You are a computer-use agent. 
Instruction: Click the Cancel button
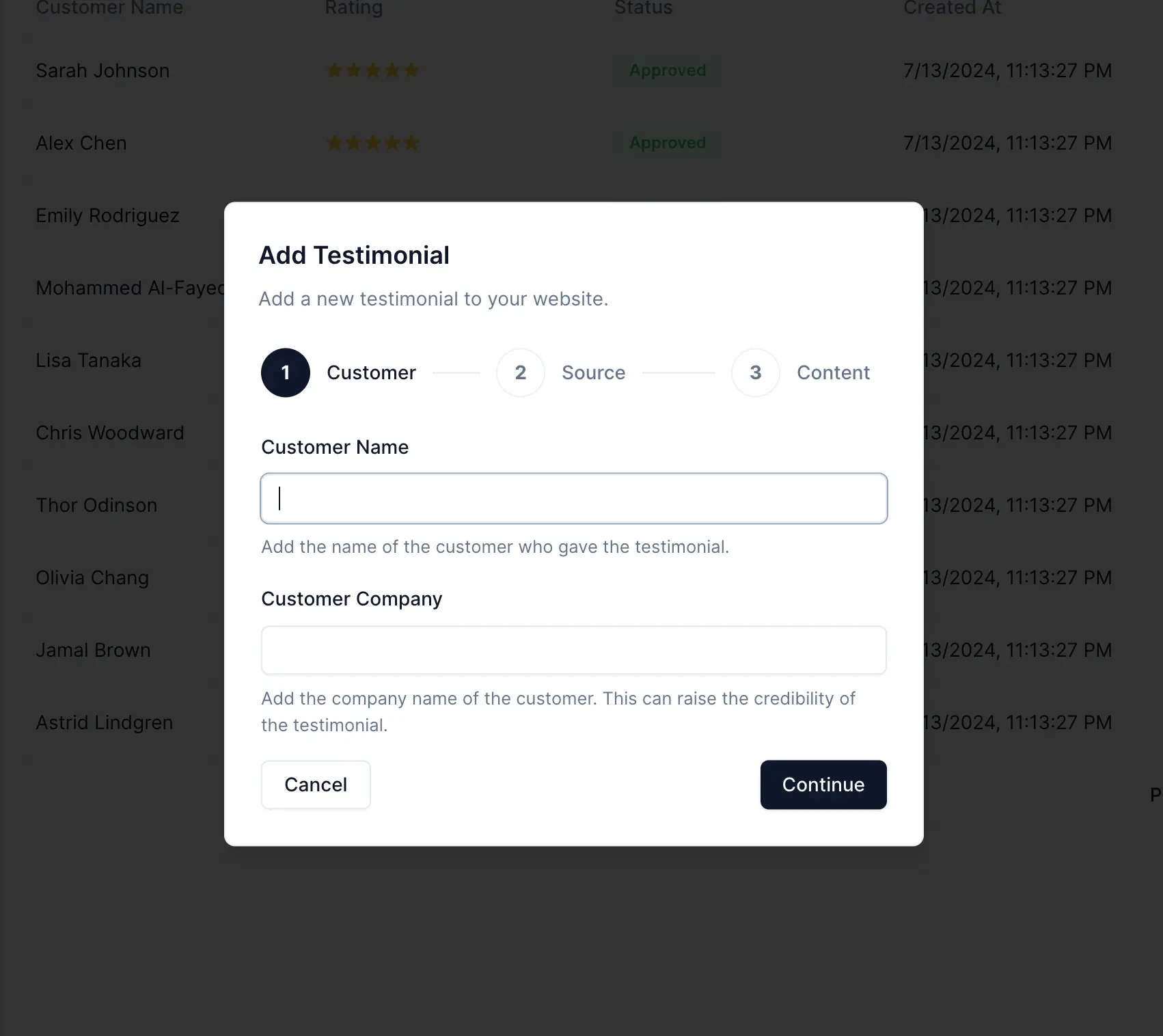click(315, 785)
